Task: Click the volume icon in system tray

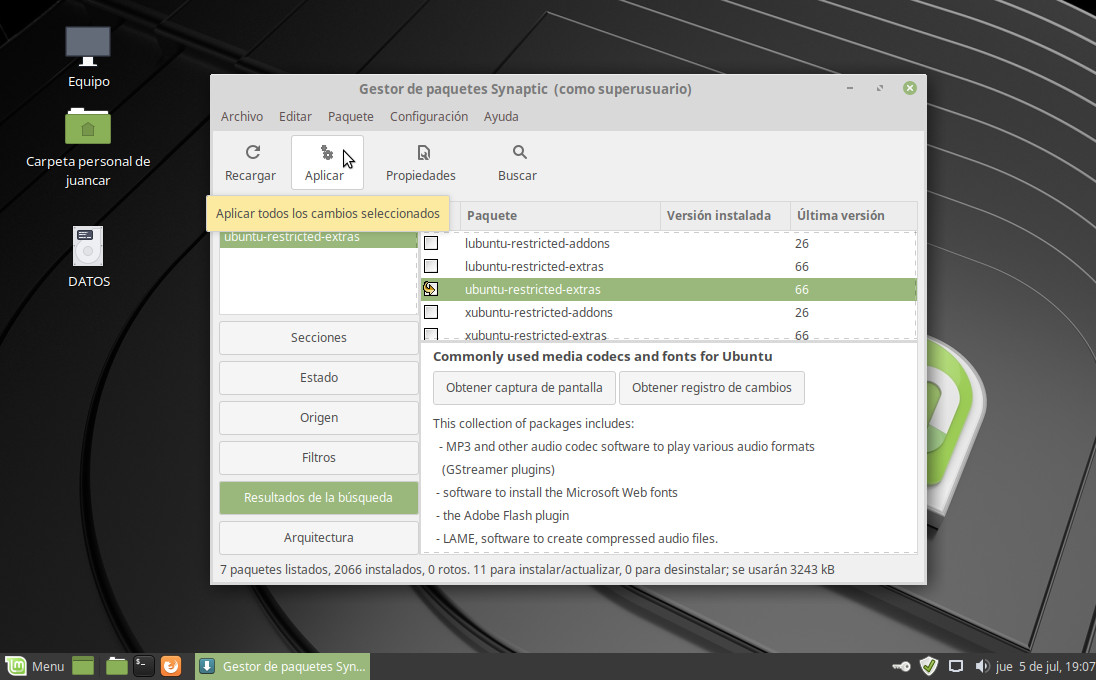Action: 981,666
